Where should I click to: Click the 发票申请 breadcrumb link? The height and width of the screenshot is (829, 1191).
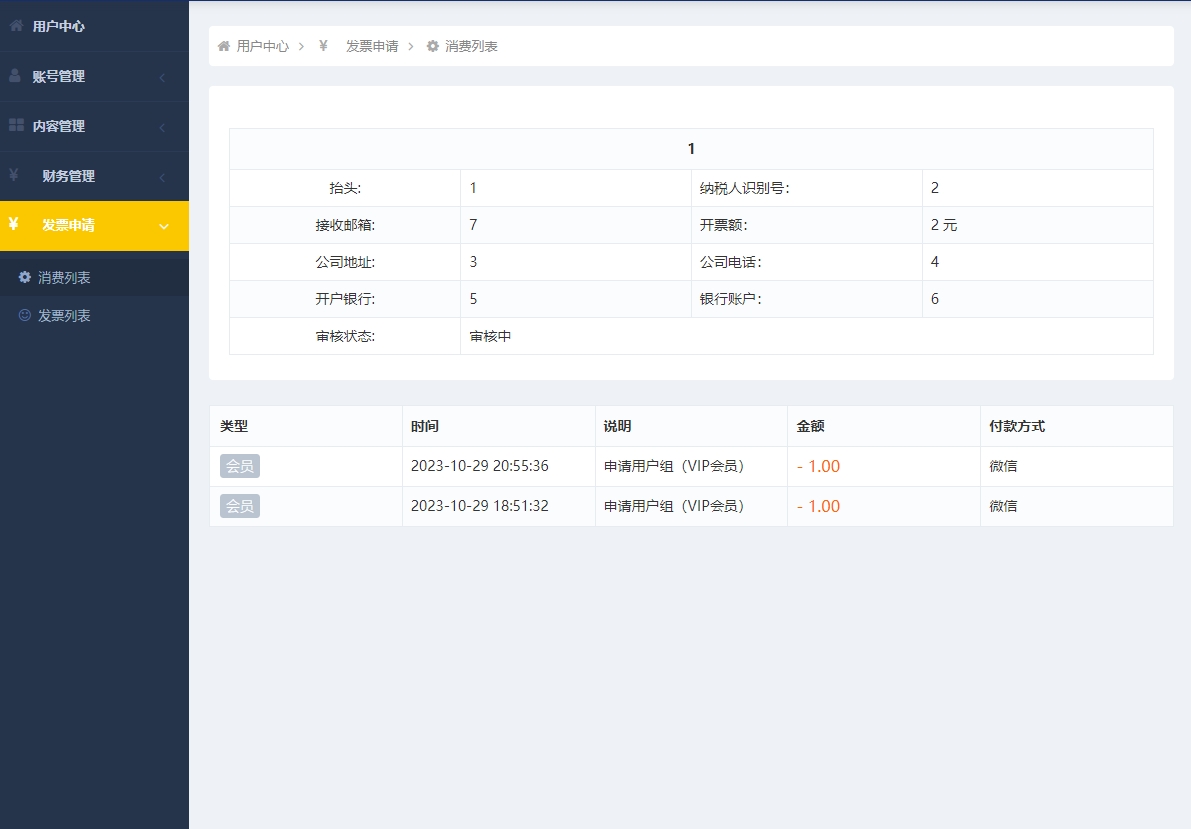(371, 46)
